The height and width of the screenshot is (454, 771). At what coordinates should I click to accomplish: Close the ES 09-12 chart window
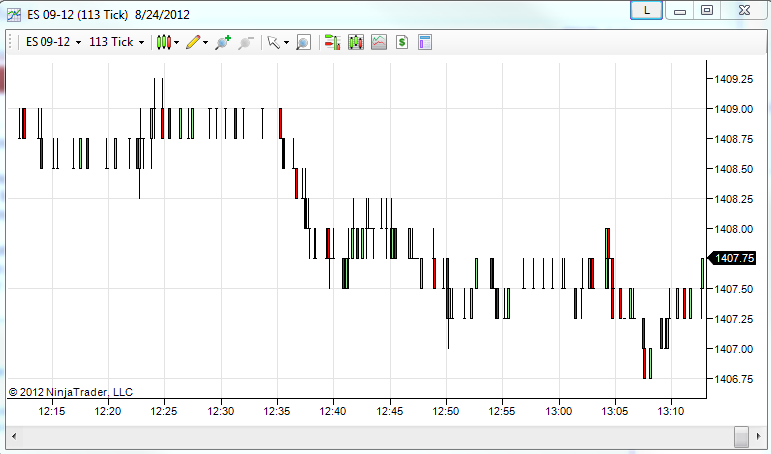[x=744, y=10]
